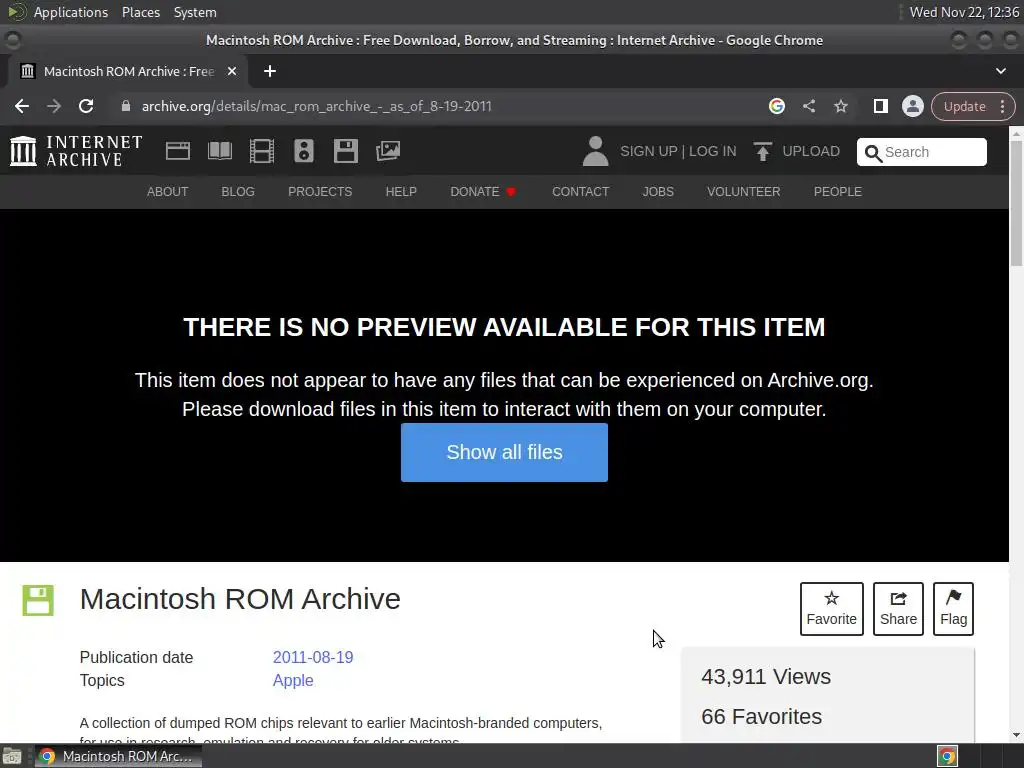The width and height of the screenshot is (1024, 768).
Task: Open the Chrome profile avatar
Action: pyautogui.click(x=912, y=106)
